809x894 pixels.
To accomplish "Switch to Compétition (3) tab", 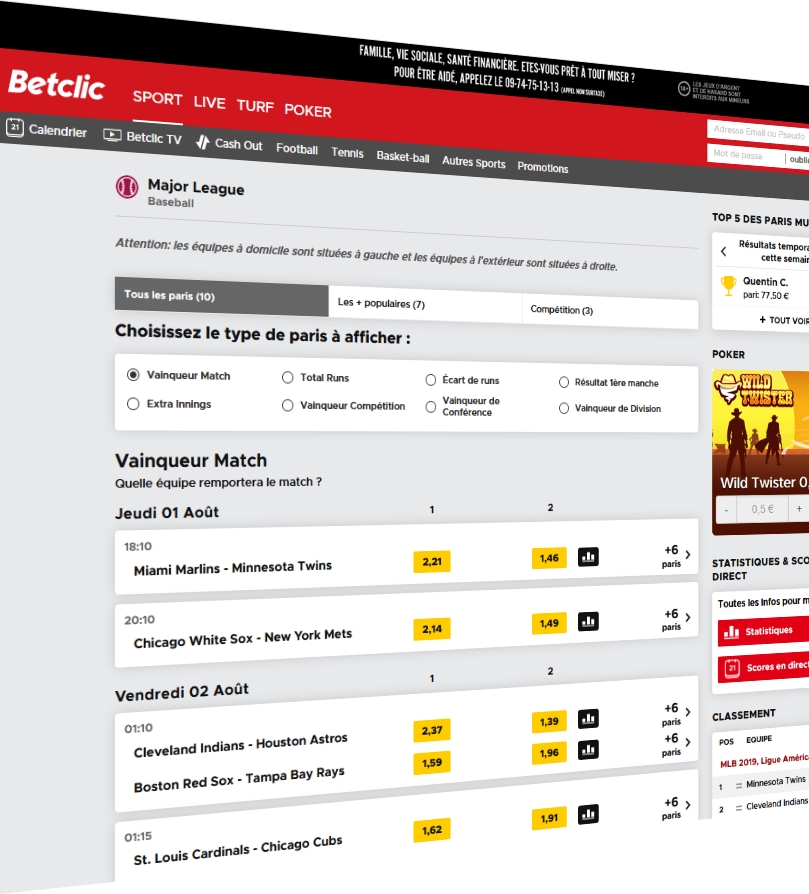I will 610,311.
